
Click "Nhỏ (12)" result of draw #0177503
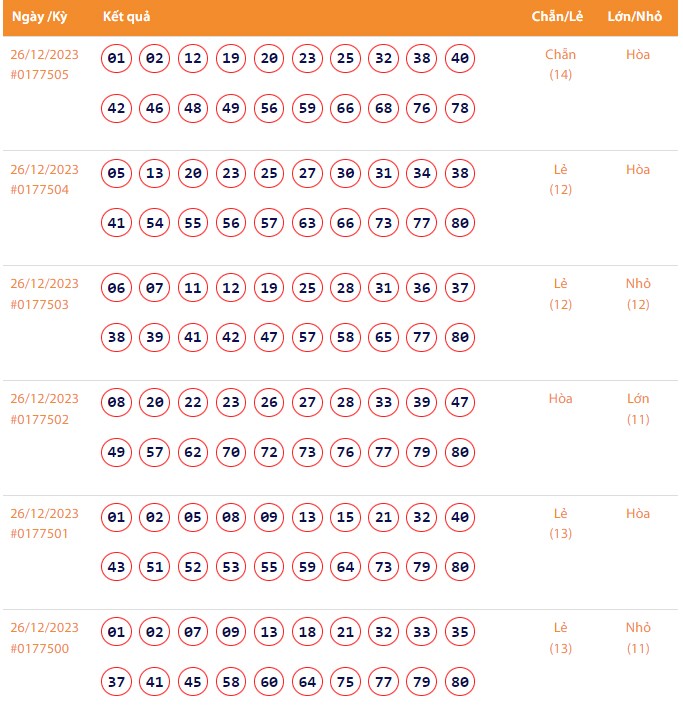(x=638, y=293)
